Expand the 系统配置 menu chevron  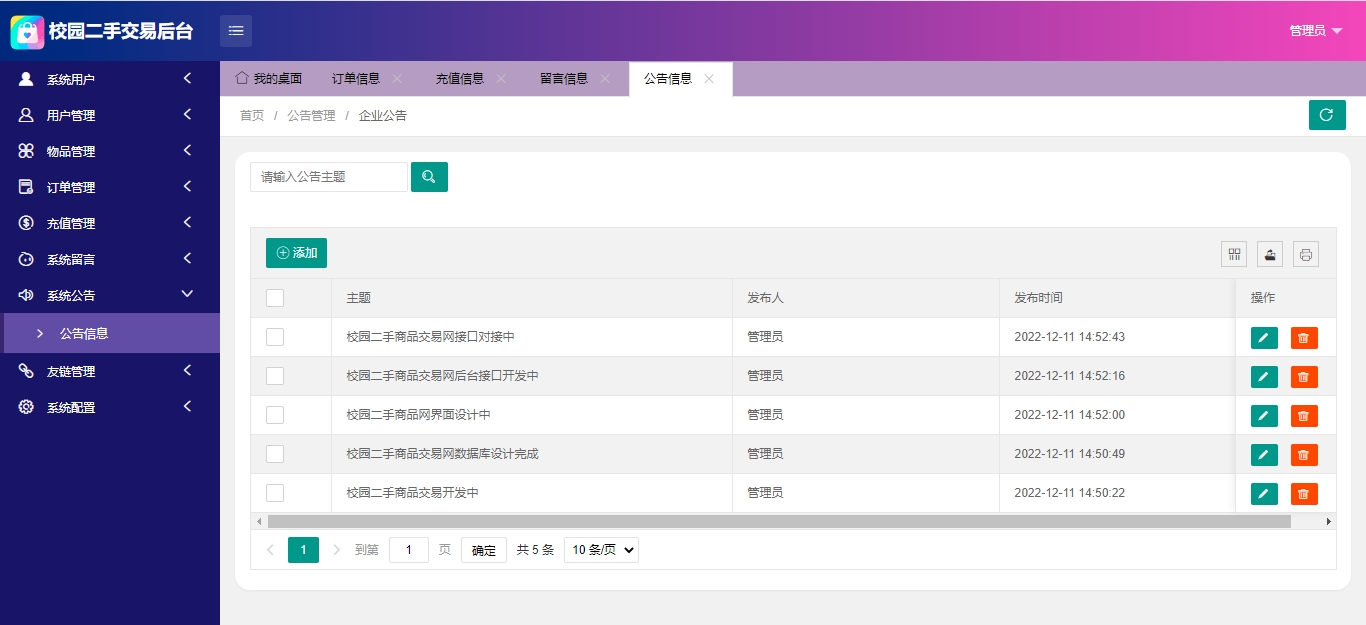coord(187,407)
